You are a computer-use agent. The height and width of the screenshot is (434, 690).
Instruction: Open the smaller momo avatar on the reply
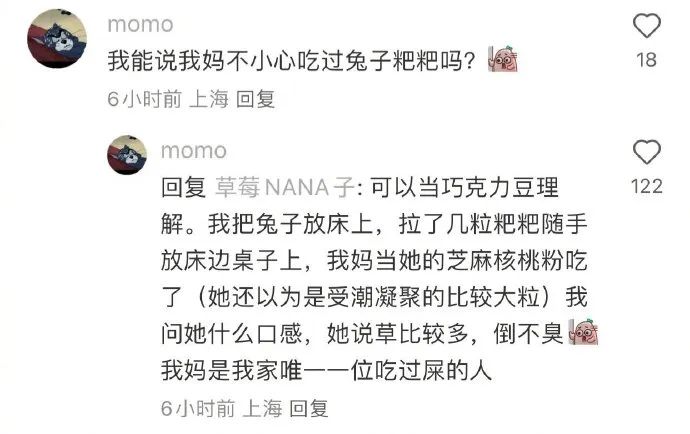pyautogui.click(x=127, y=155)
